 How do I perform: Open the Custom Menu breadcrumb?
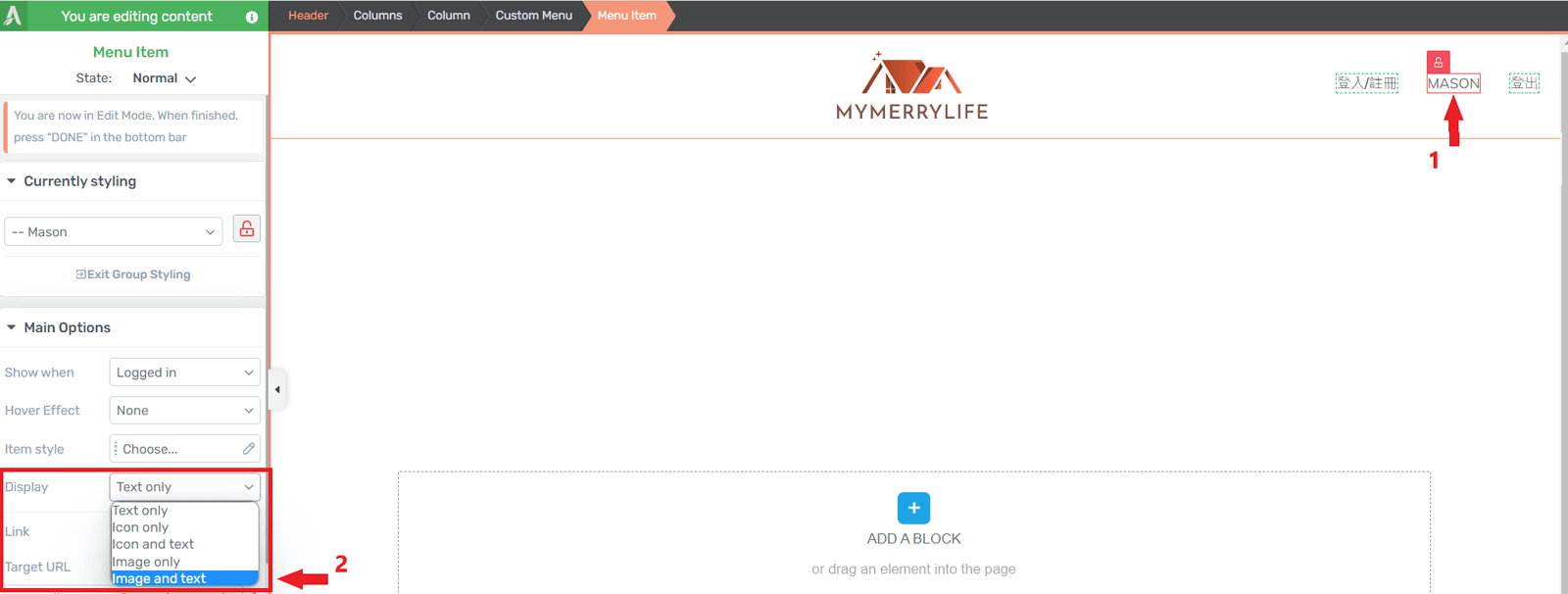[533, 16]
